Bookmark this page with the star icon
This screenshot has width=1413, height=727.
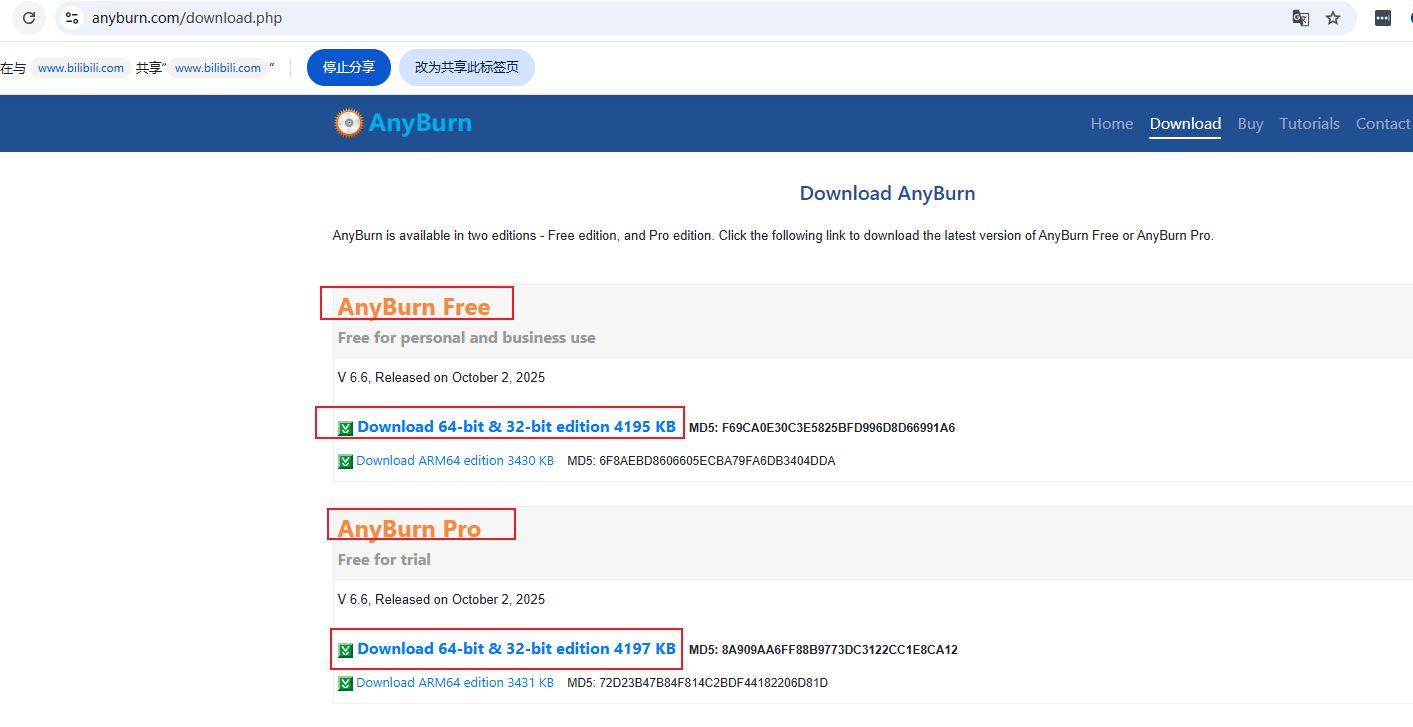coord(1333,18)
